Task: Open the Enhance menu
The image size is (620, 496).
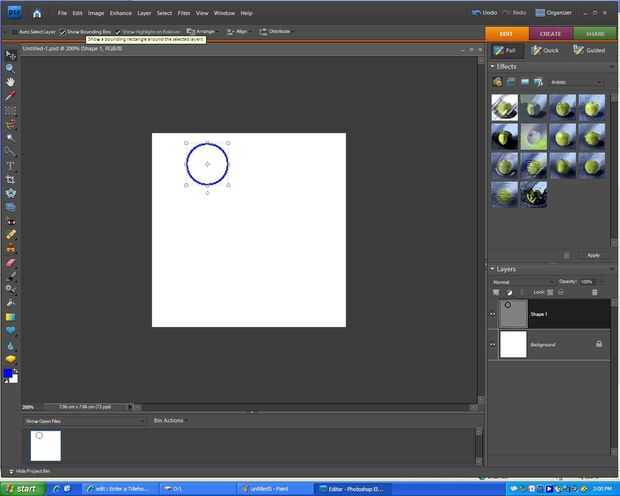Action: tap(121, 13)
